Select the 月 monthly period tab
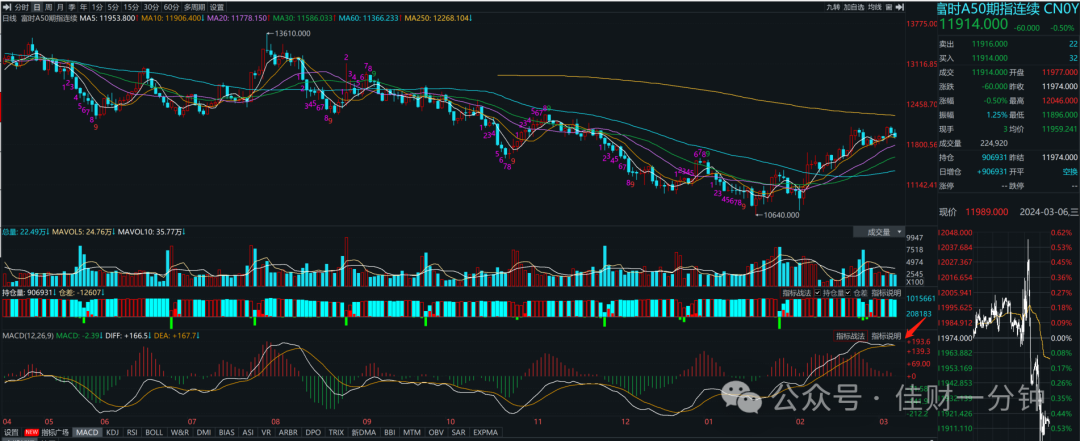Screen dimensions: 1080x441 [x=60, y=7]
